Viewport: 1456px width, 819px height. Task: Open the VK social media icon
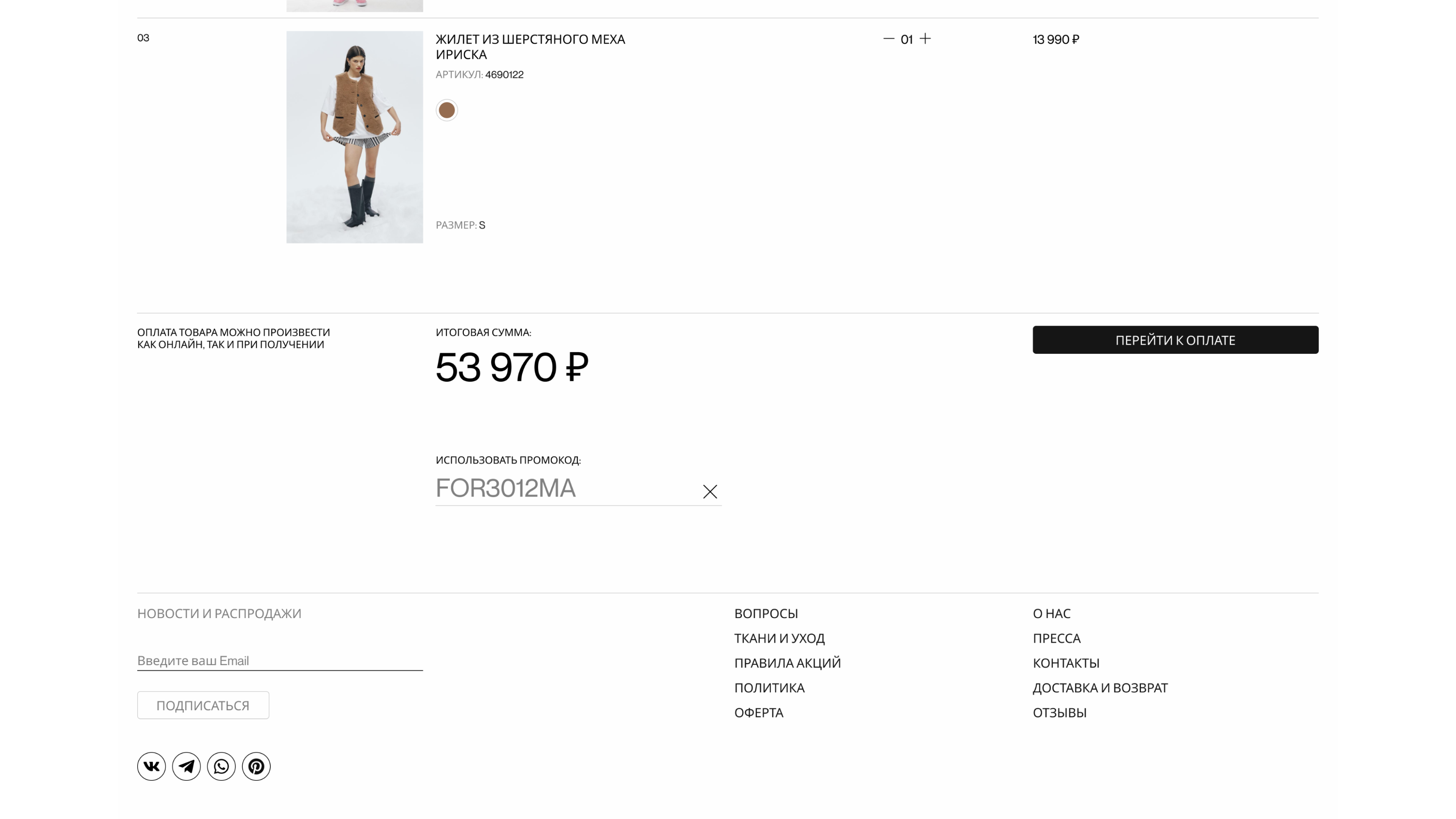[x=151, y=766]
